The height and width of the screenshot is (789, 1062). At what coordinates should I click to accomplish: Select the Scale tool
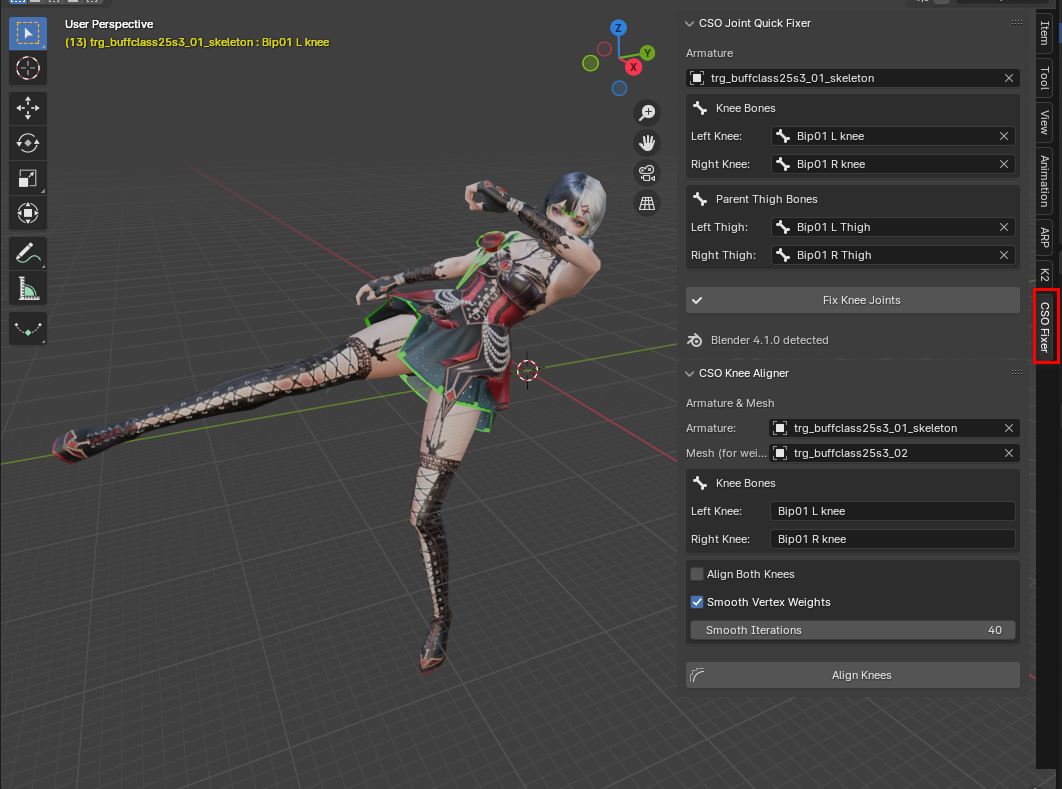(28, 178)
